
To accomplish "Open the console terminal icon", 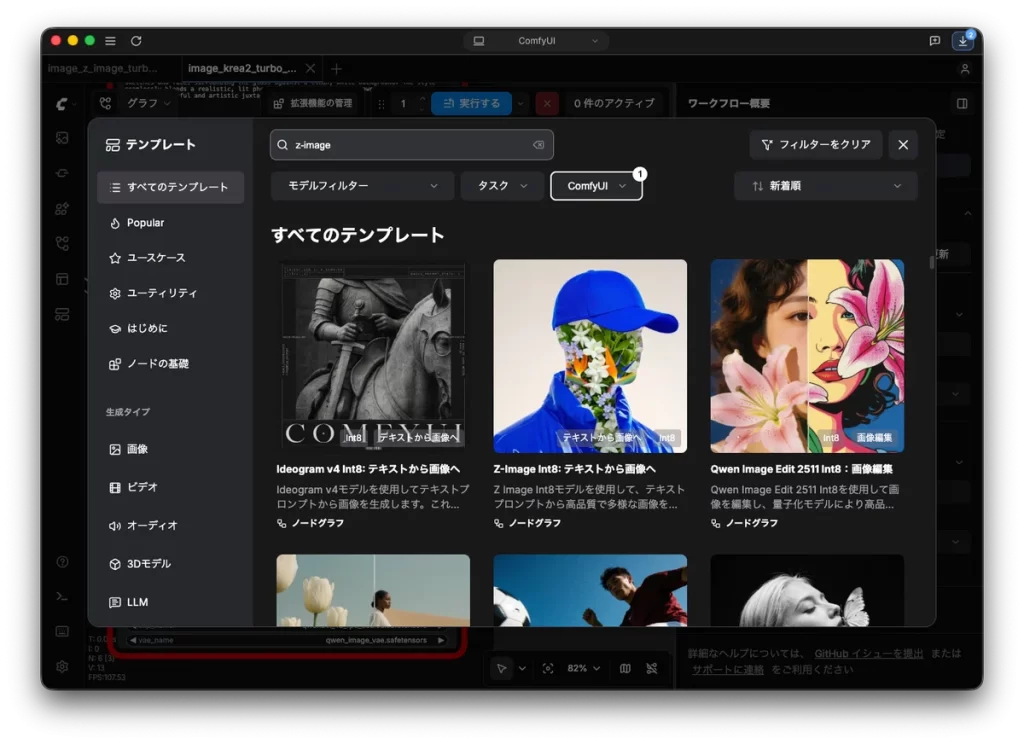I will [62, 596].
